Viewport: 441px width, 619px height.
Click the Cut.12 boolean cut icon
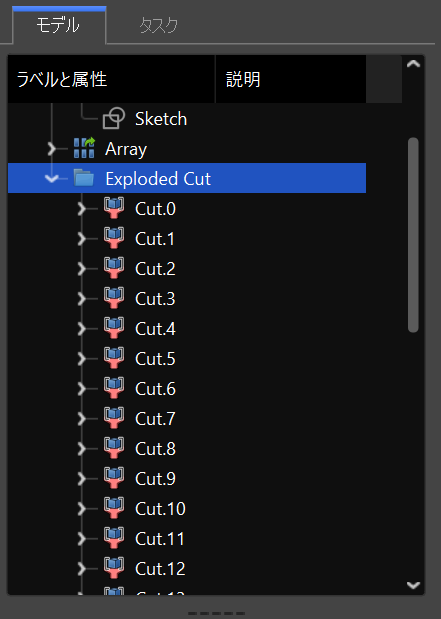(114, 568)
